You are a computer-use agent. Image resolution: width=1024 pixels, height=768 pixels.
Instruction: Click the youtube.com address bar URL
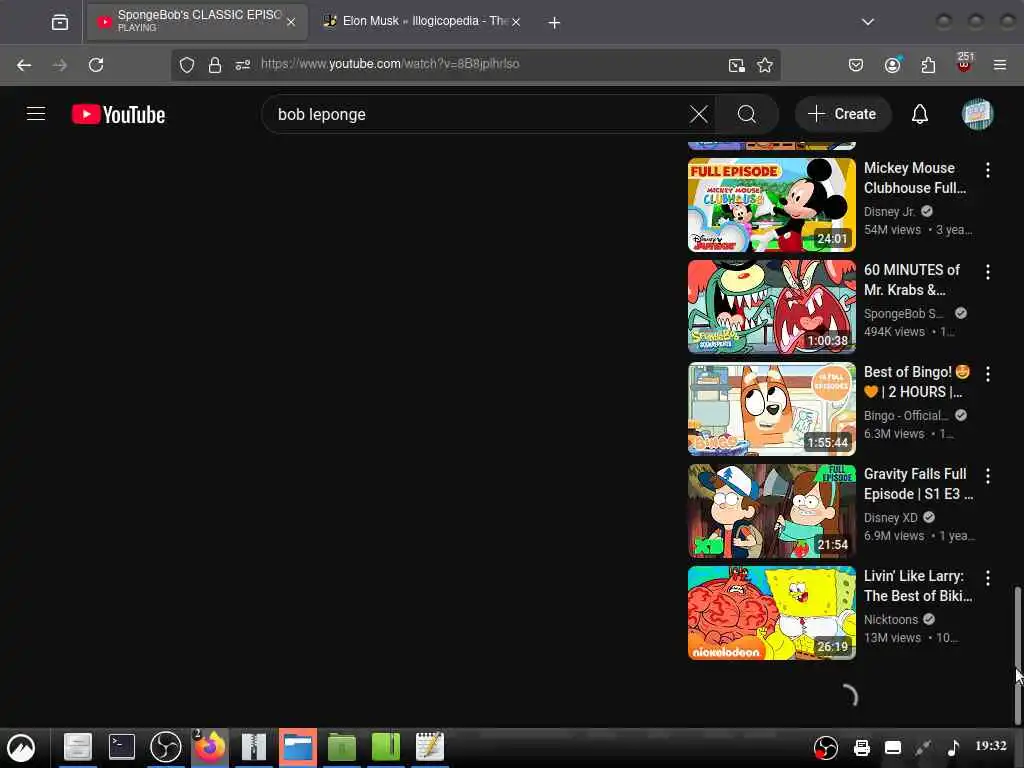coord(390,64)
